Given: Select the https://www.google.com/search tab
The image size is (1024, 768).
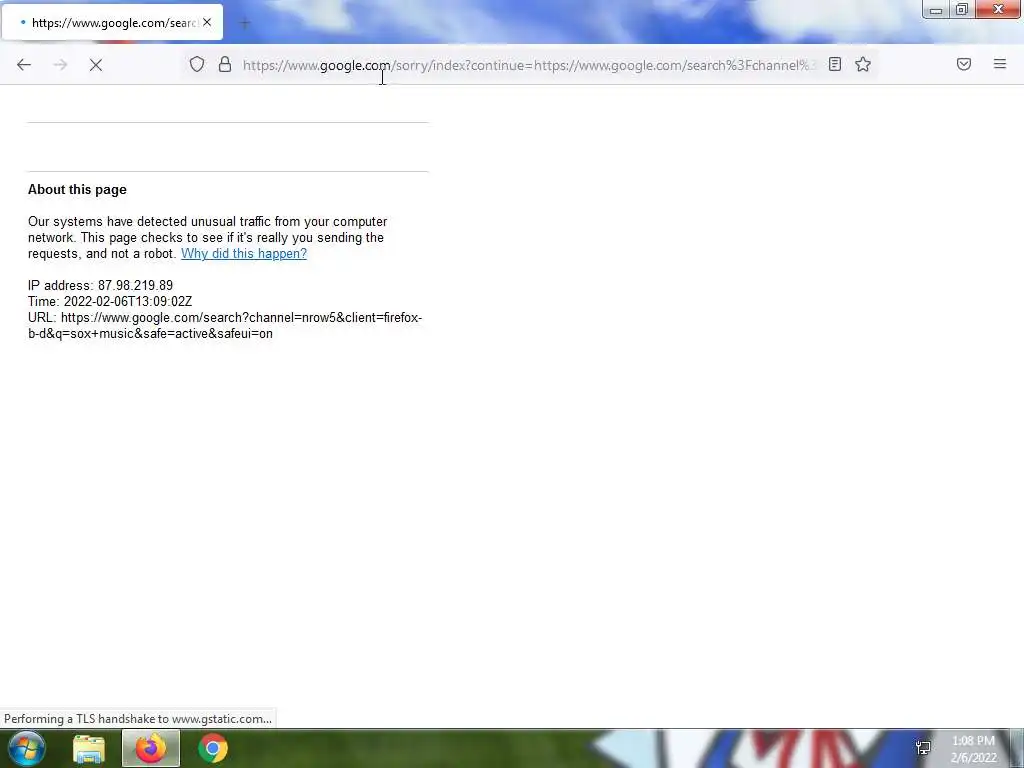Looking at the screenshot, I should pos(112,22).
